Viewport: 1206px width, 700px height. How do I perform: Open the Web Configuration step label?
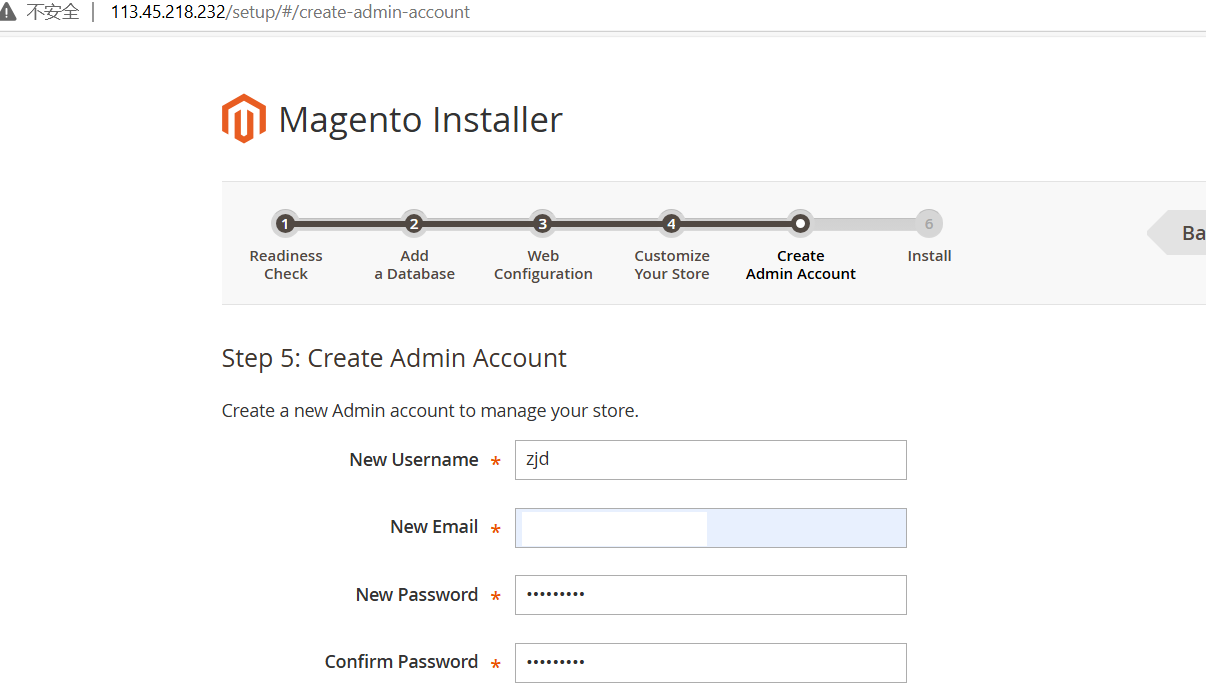543,265
